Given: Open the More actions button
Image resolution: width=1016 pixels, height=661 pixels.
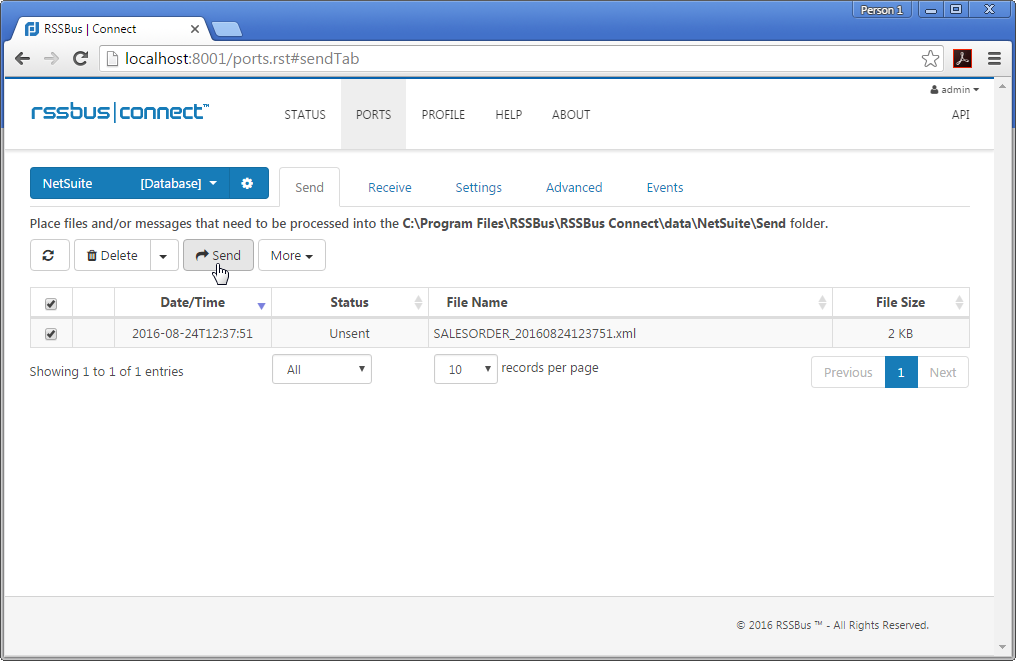Looking at the screenshot, I should (291, 255).
